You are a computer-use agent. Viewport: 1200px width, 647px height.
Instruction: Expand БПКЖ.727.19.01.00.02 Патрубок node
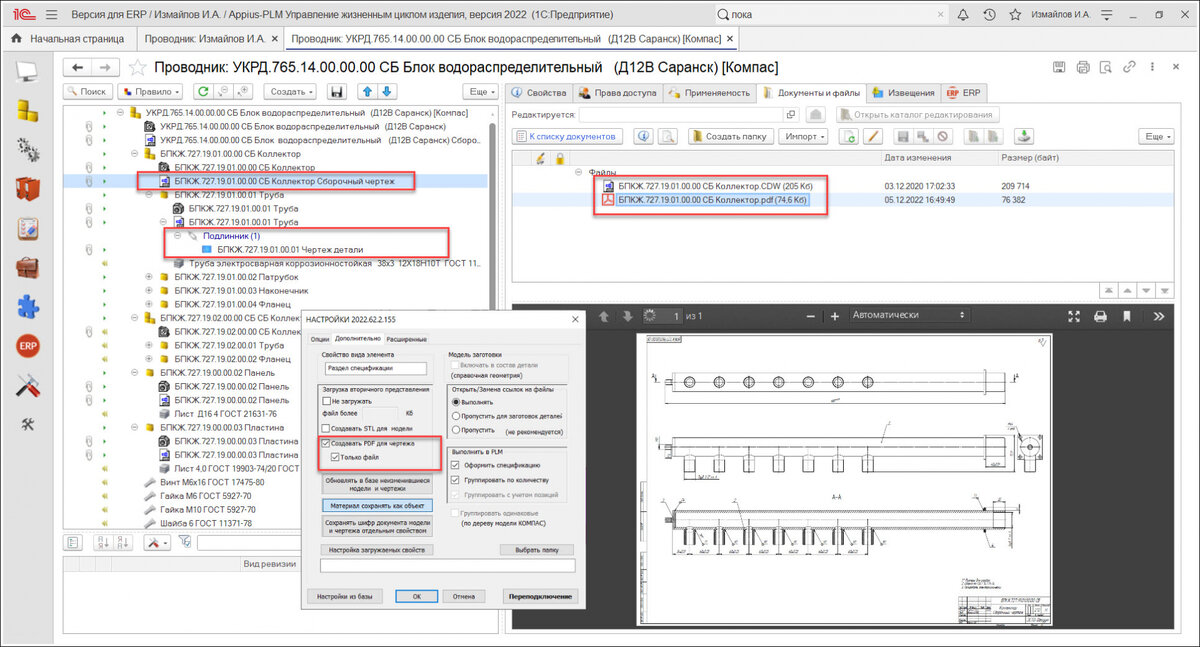click(x=149, y=276)
